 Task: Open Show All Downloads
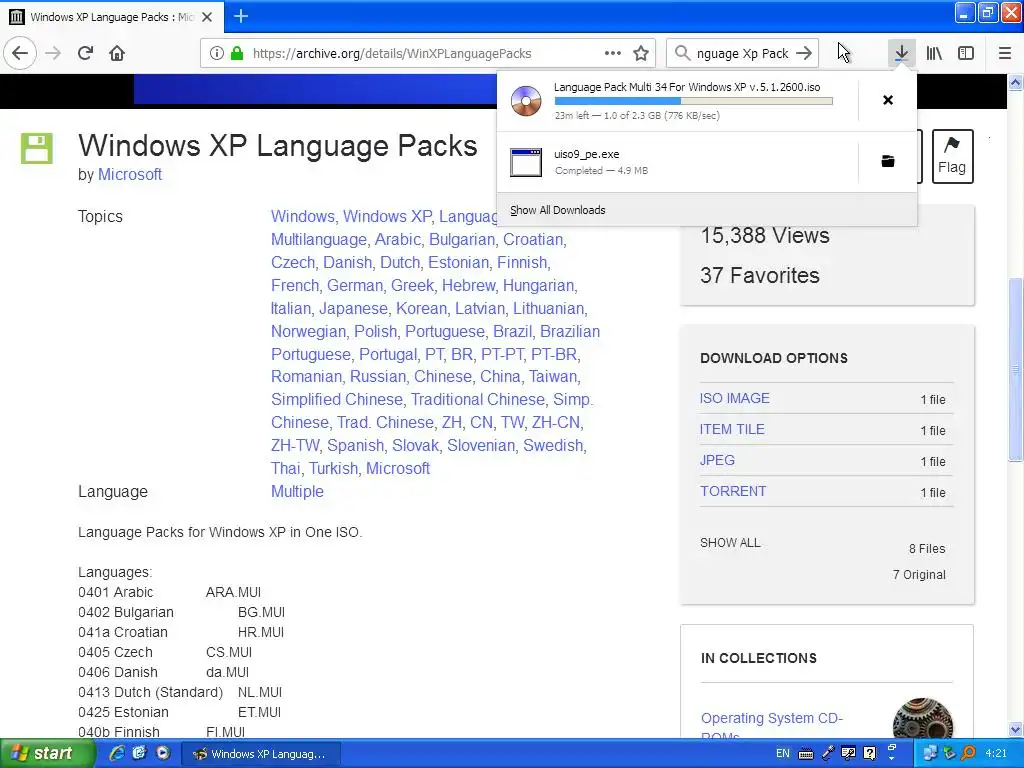coord(558,210)
